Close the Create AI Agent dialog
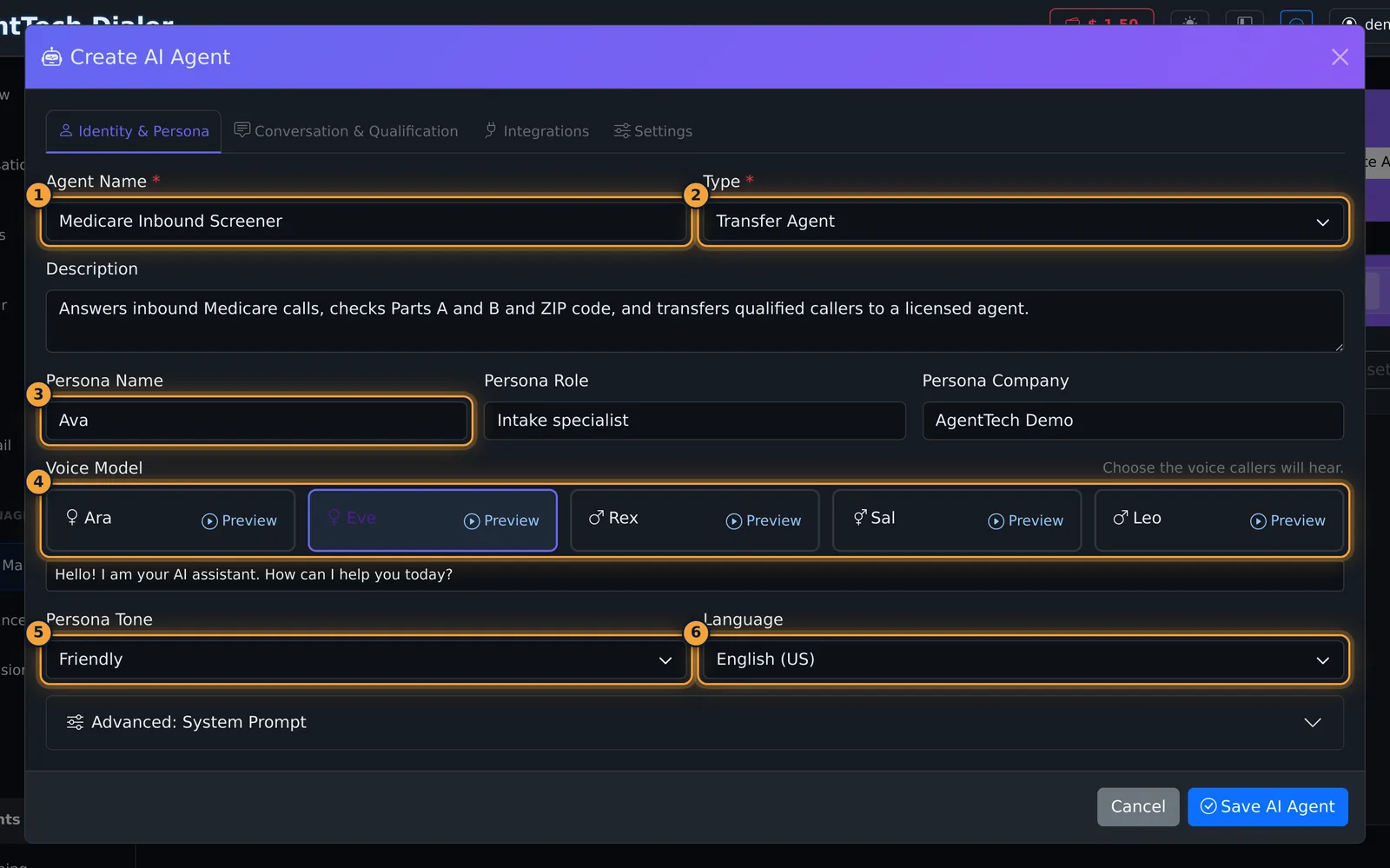Image resolution: width=1390 pixels, height=868 pixels. [1340, 57]
